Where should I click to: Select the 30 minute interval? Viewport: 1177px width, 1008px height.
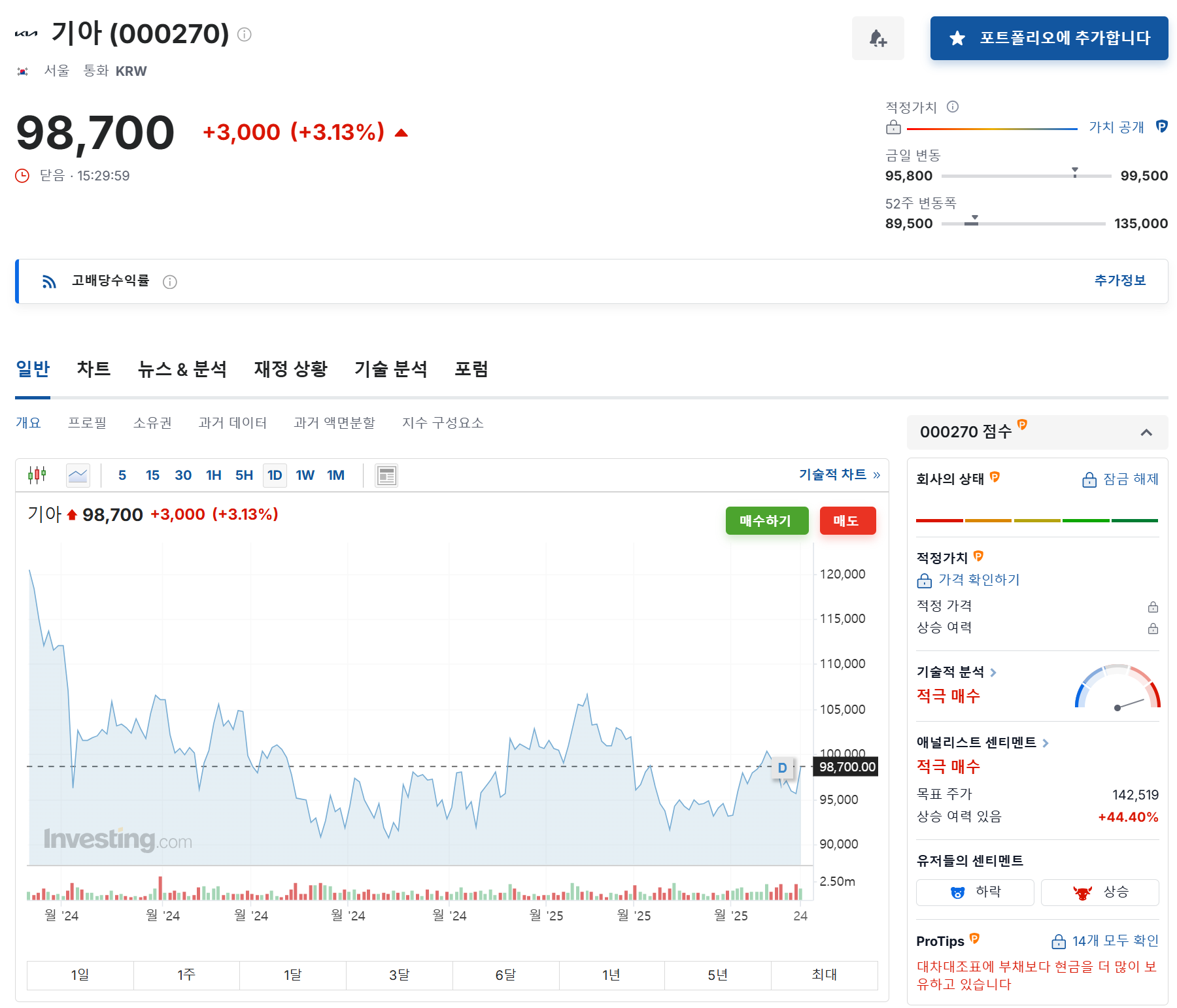coord(183,475)
